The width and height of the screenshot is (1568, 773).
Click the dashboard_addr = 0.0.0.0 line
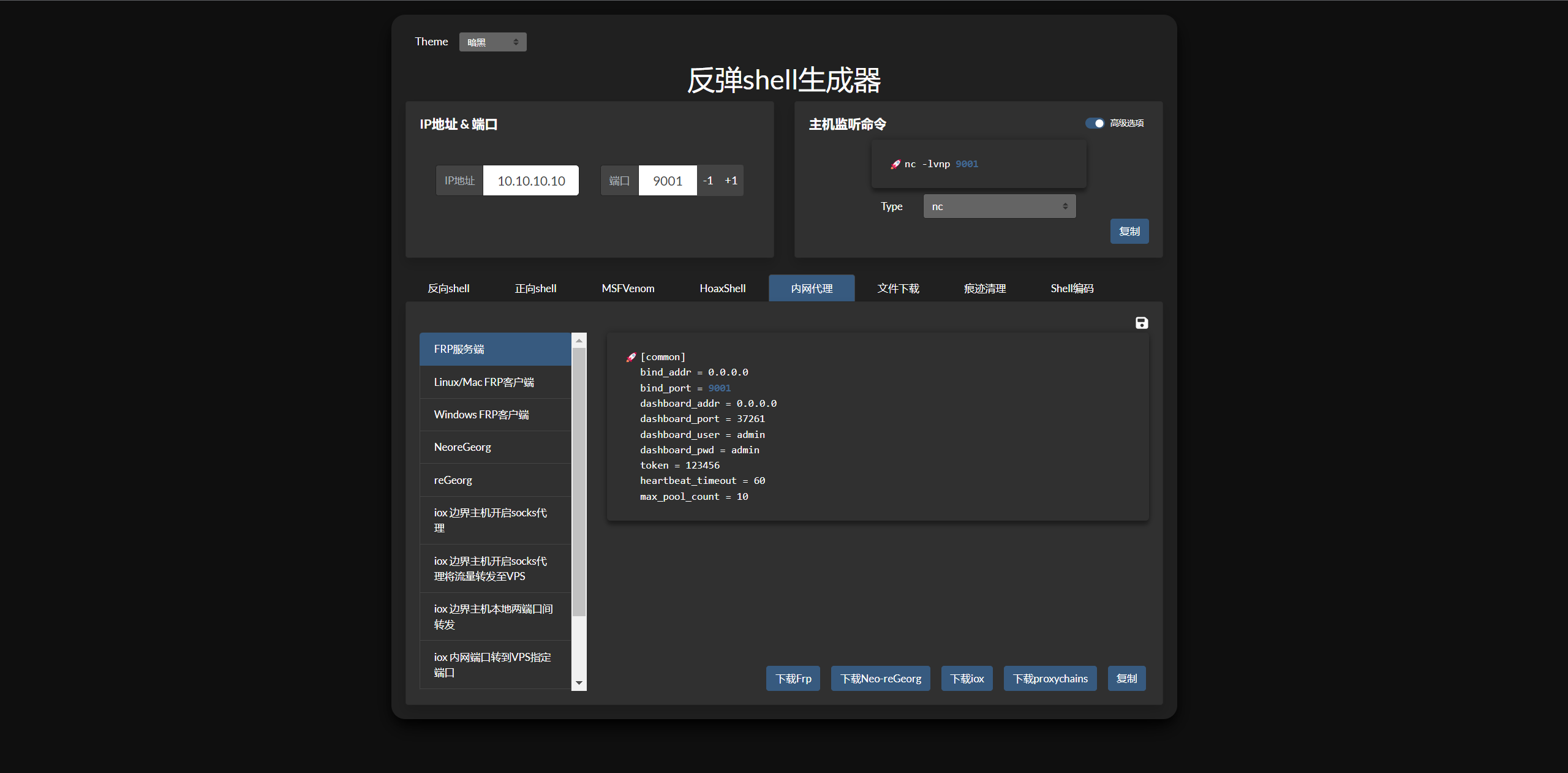click(708, 404)
